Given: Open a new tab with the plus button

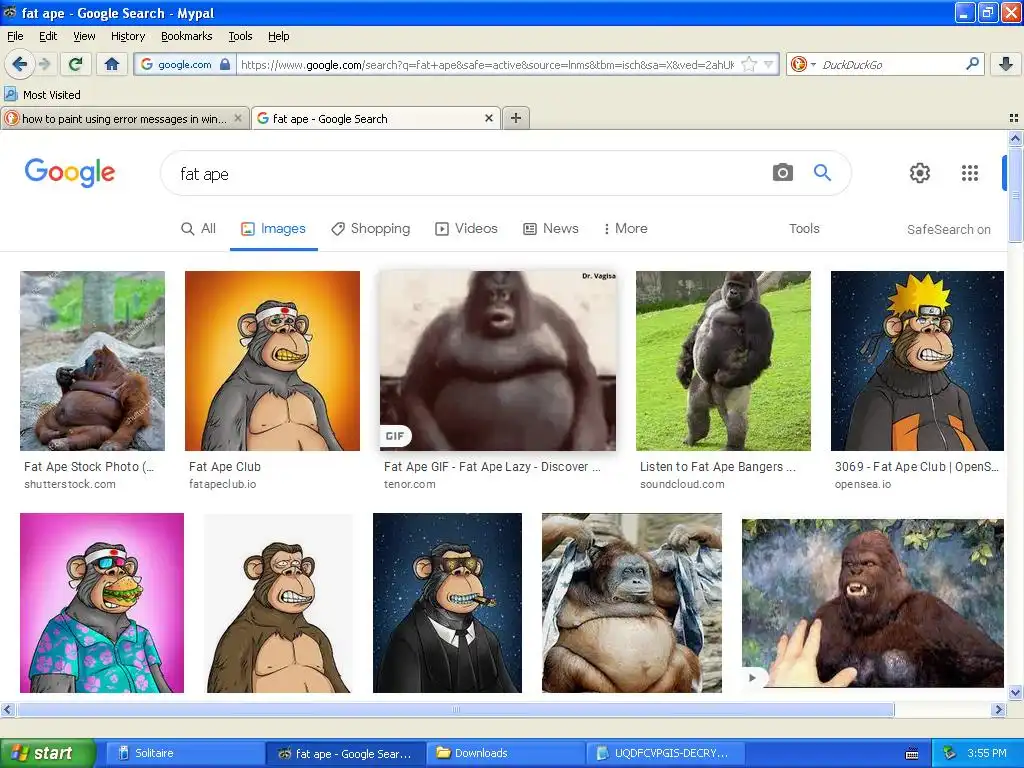Looking at the screenshot, I should click(516, 118).
